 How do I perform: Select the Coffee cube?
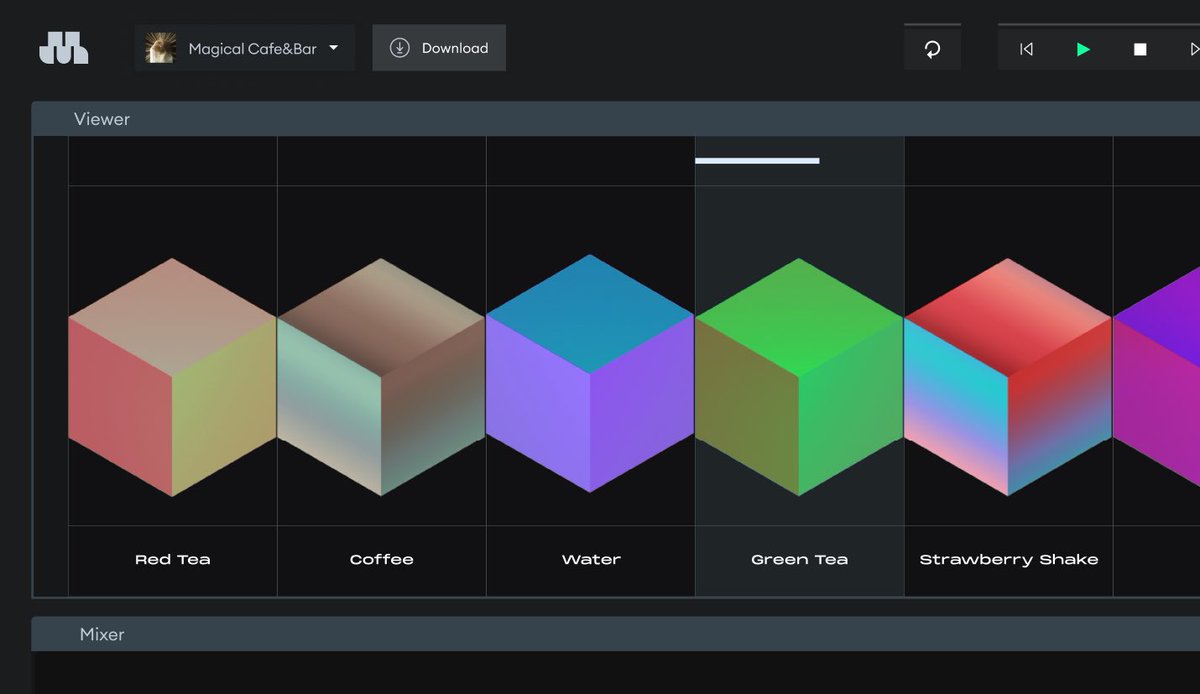(x=381, y=377)
